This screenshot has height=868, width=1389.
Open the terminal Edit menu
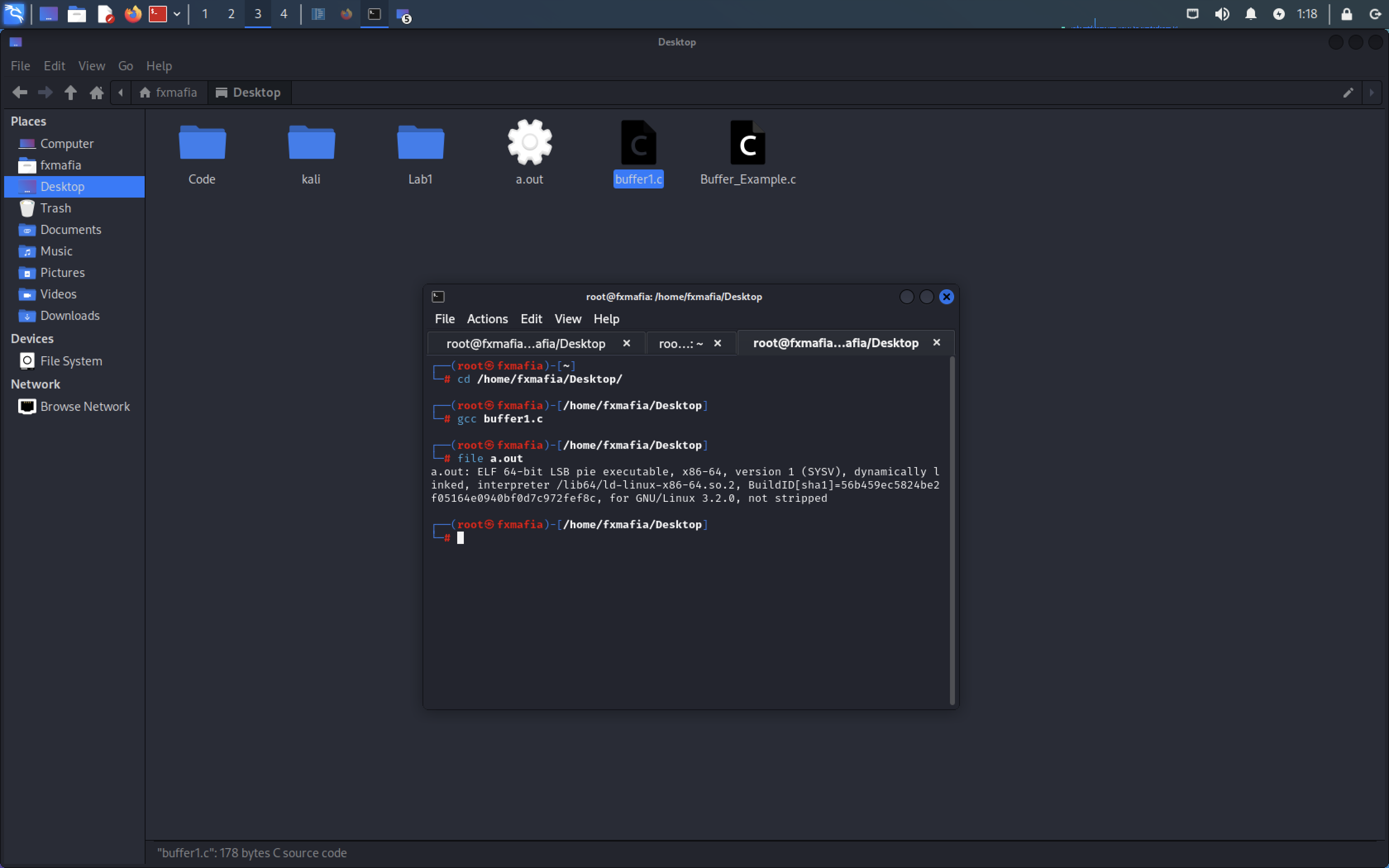pyautogui.click(x=532, y=319)
